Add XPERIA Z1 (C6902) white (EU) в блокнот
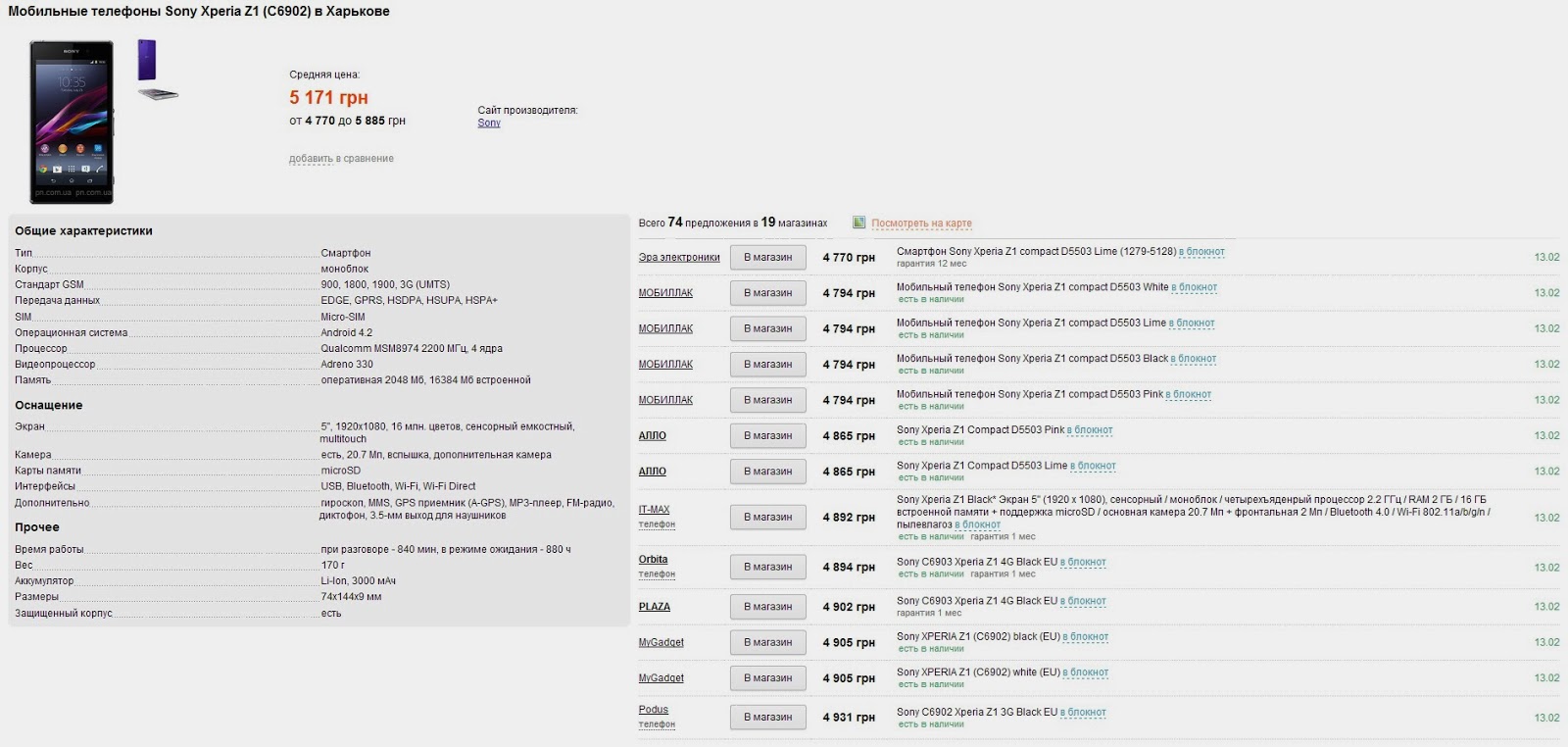Screen dimensions: 1568x747 pyautogui.click(x=1086, y=673)
